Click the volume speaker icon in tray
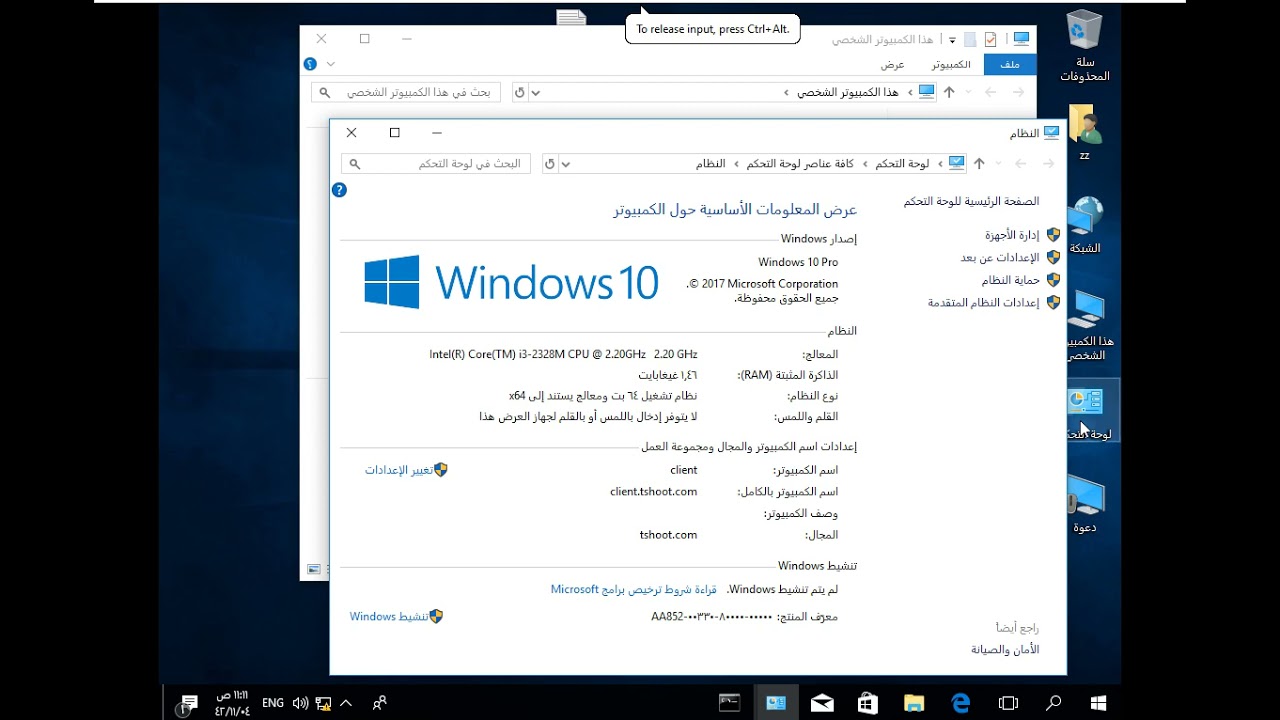This screenshot has height=720, width=1280. pos(300,703)
